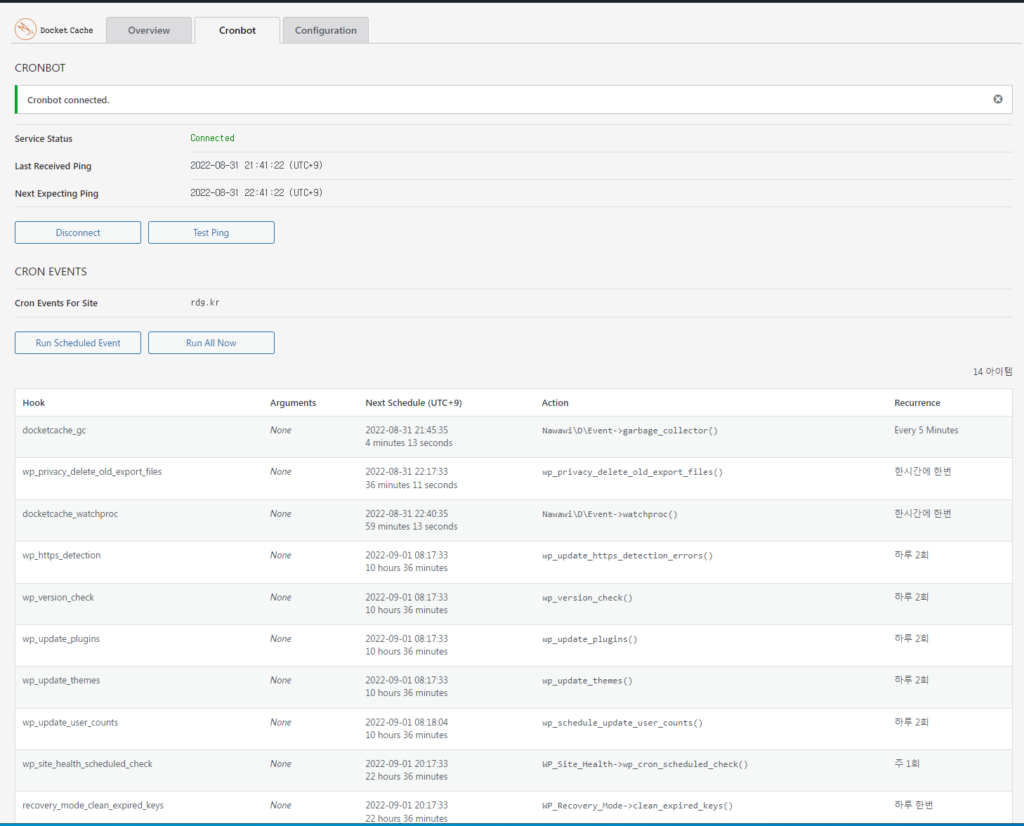Image resolution: width=1024 pixels, height=826 pixels.
Task: Click the rdg.kr site value
Action: coord(205,302)
